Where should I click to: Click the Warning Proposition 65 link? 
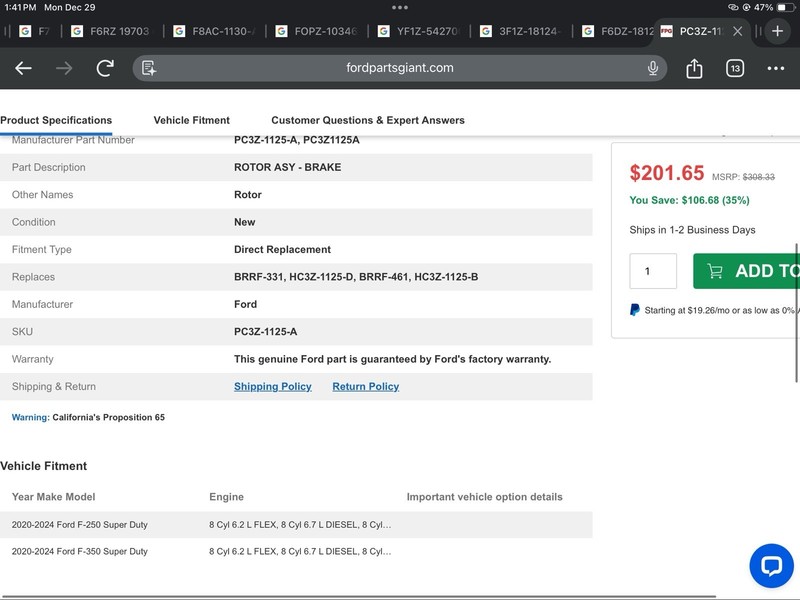click(88, 417)
